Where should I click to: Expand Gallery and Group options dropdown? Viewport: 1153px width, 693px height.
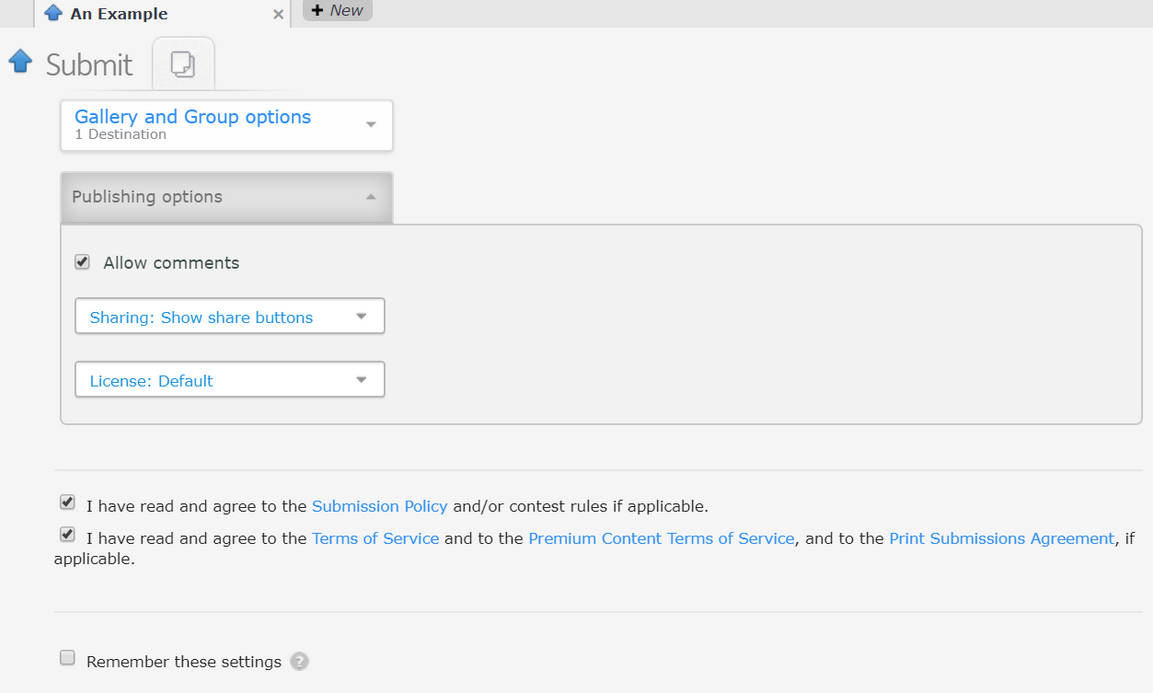coord(226,125)
